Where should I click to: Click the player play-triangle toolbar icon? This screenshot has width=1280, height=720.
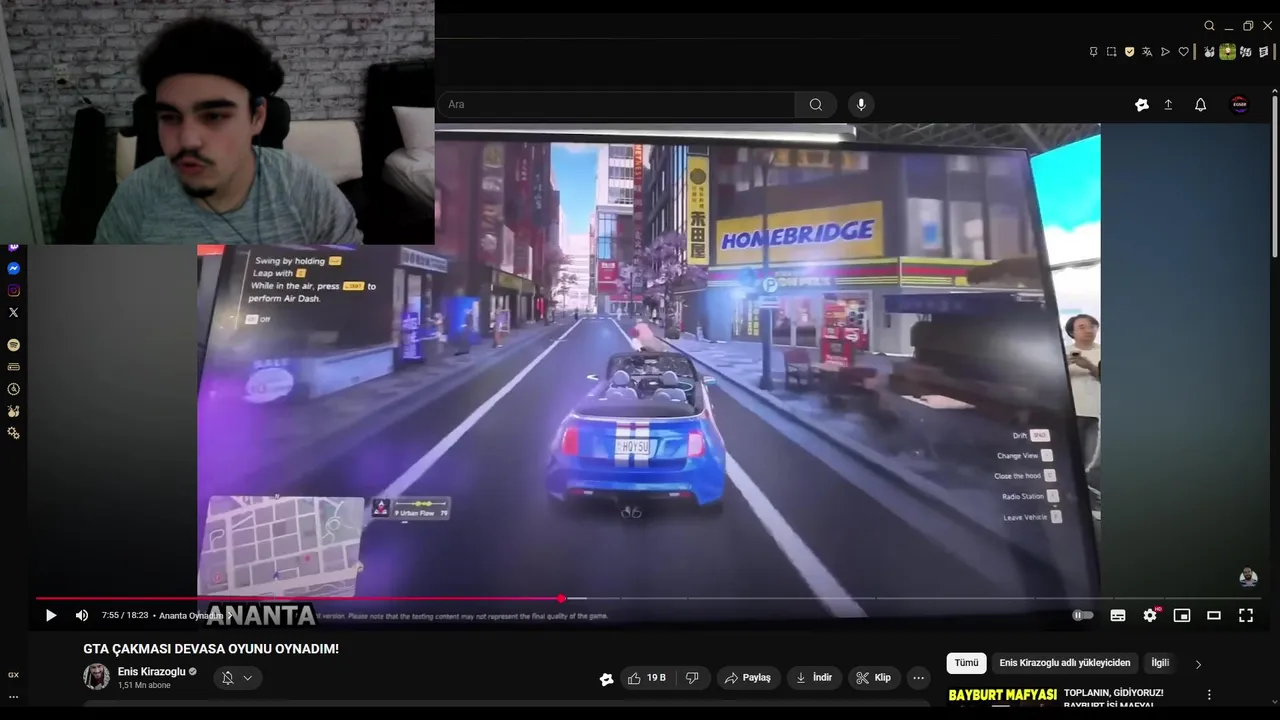(1165, 52)
